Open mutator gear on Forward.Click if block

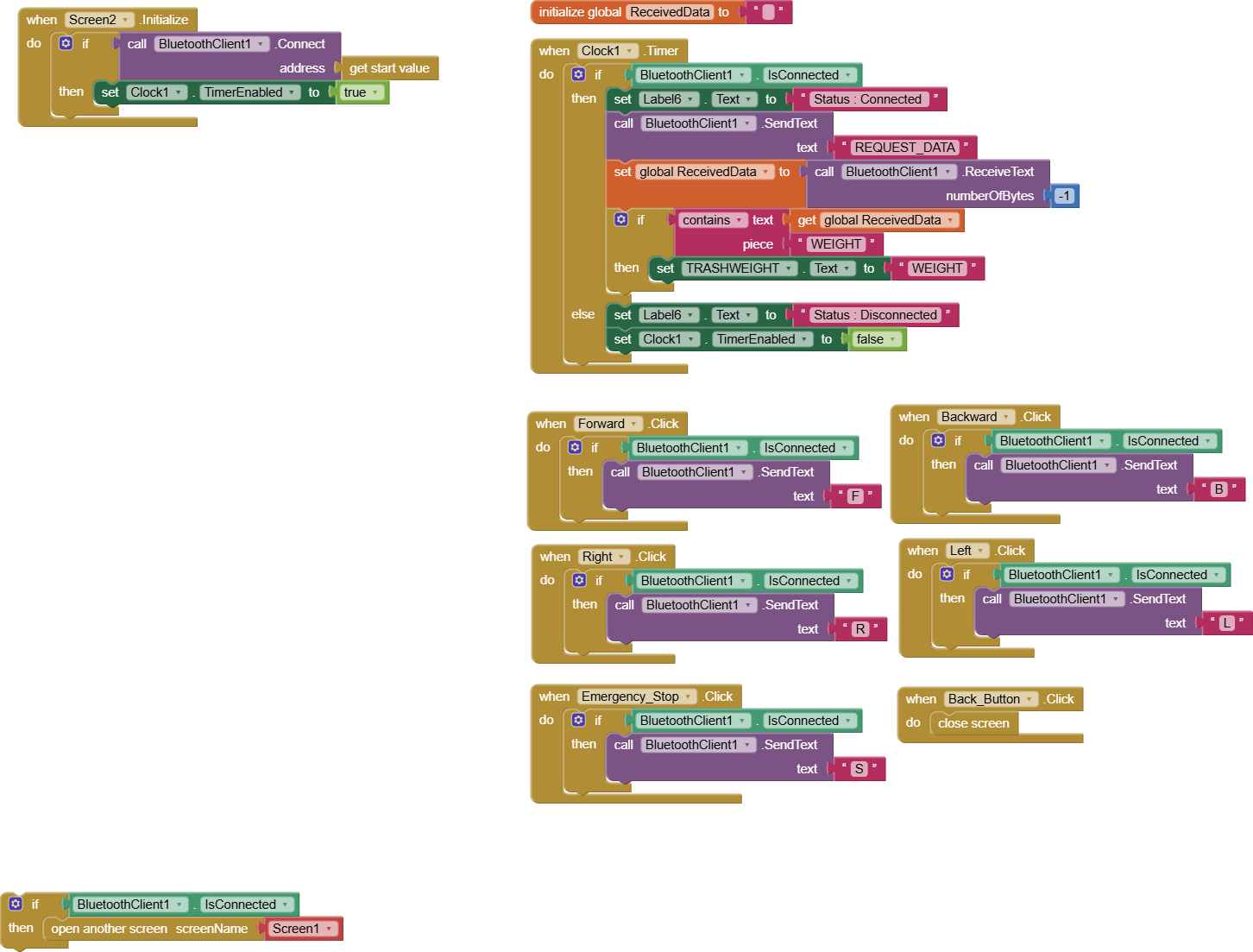click(x=576, y=447)
